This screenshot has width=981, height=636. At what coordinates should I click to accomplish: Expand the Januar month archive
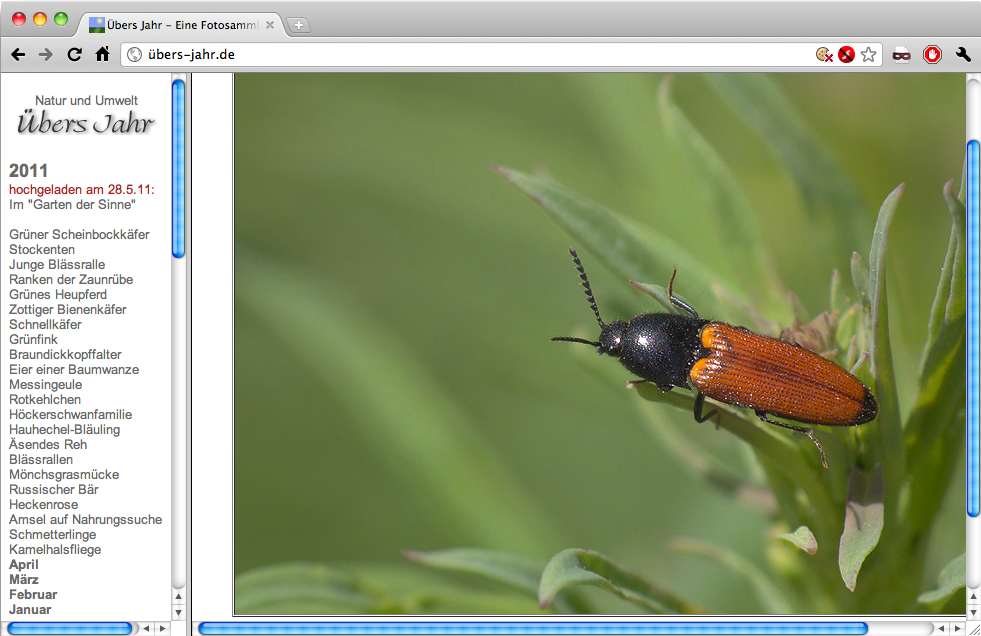pos(30,610)
